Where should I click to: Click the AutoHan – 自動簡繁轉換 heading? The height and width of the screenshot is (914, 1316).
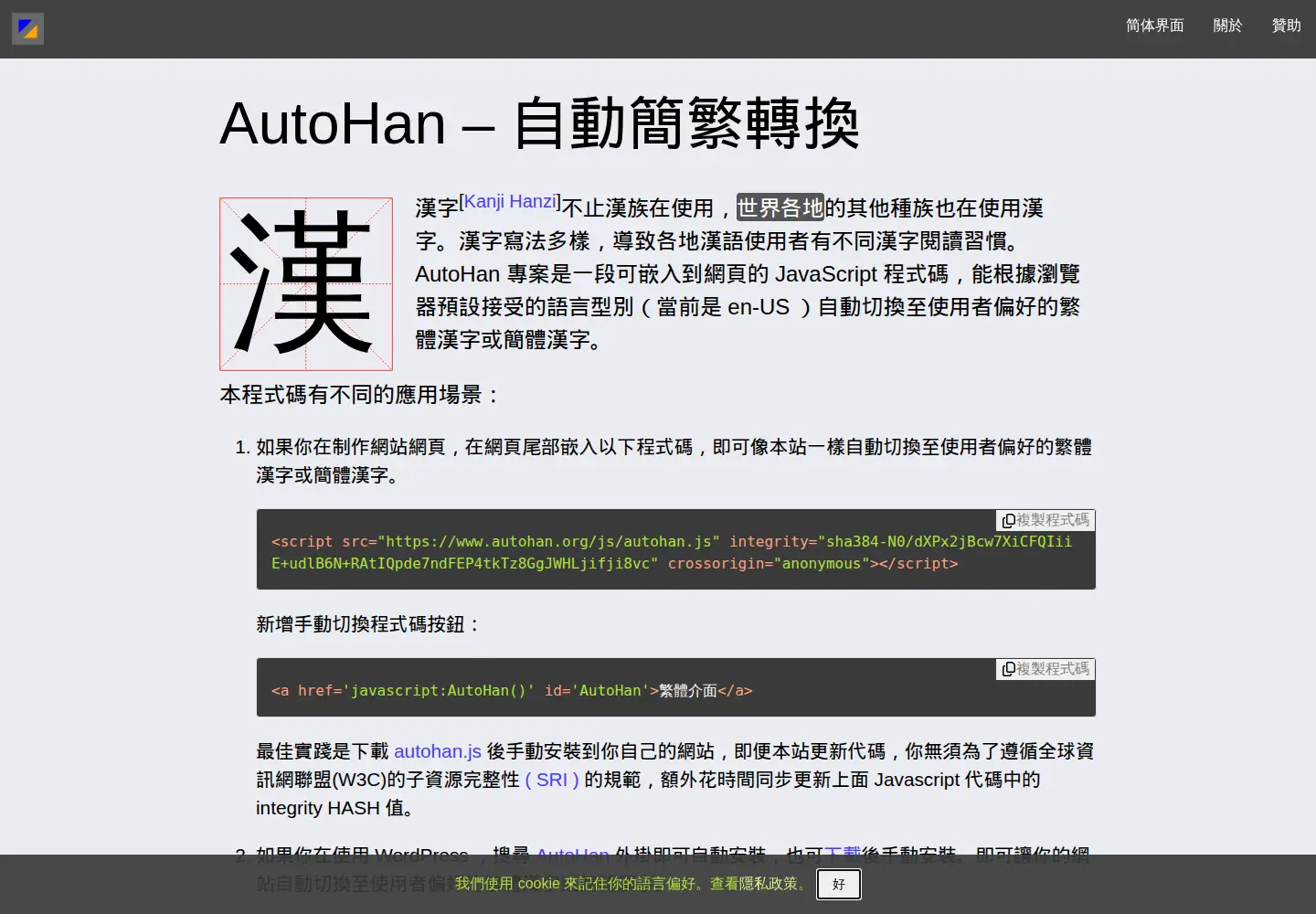[x=540, y=123]
